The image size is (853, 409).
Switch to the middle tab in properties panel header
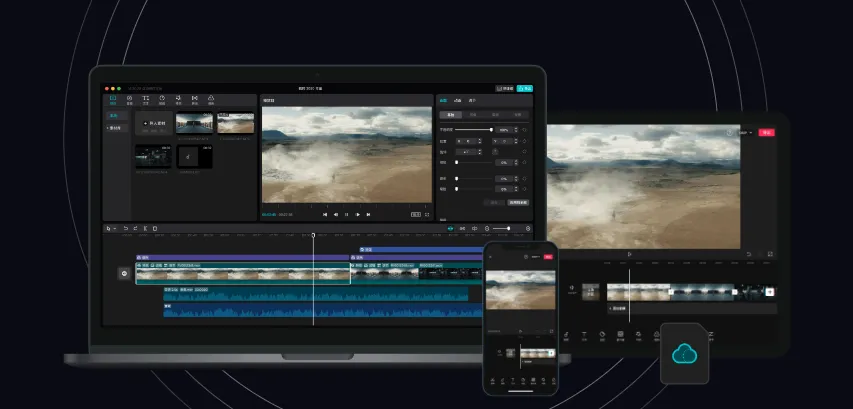[x=458, y=101]
